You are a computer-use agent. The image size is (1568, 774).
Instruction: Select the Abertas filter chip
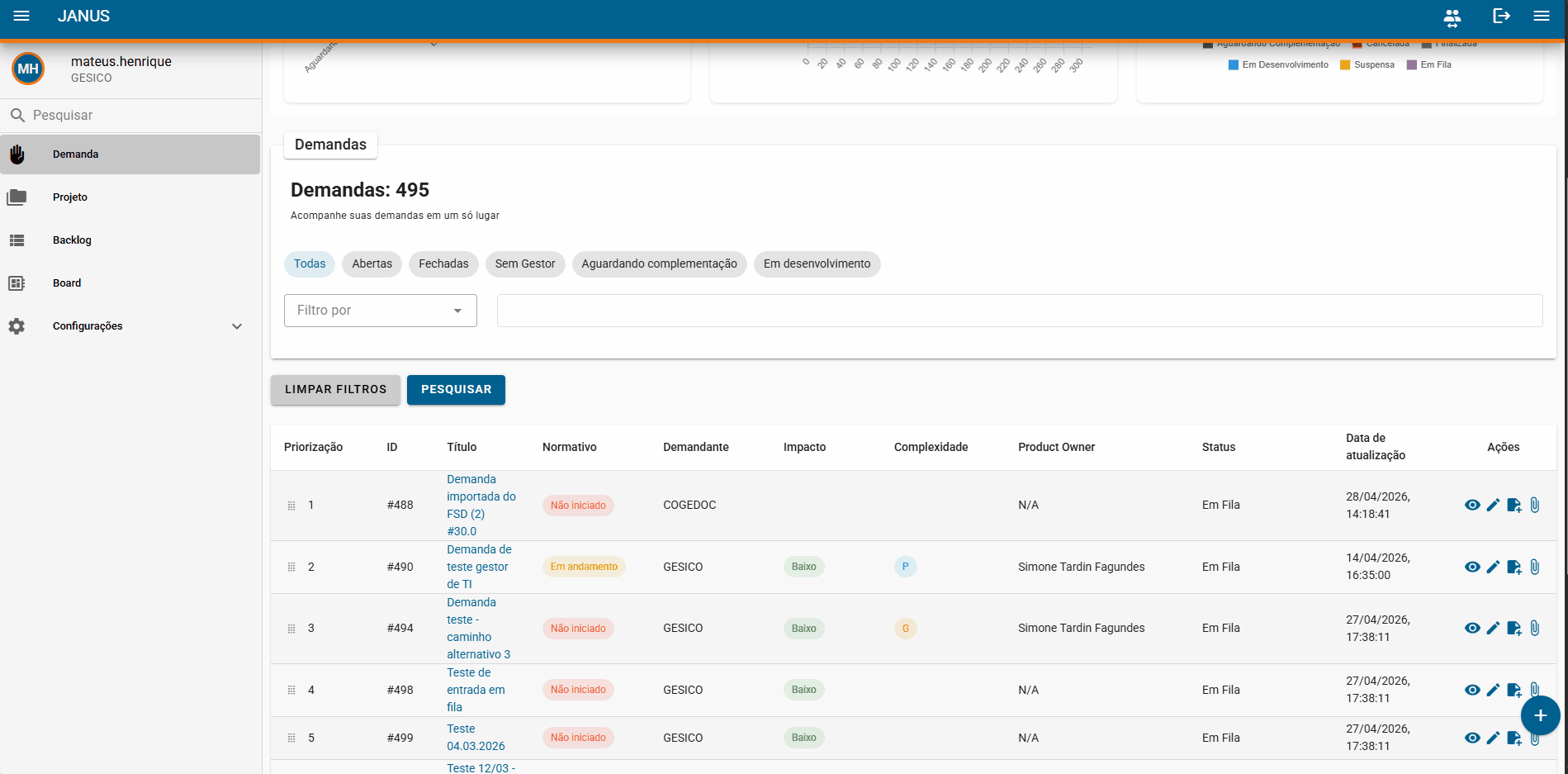coord(372,264)
